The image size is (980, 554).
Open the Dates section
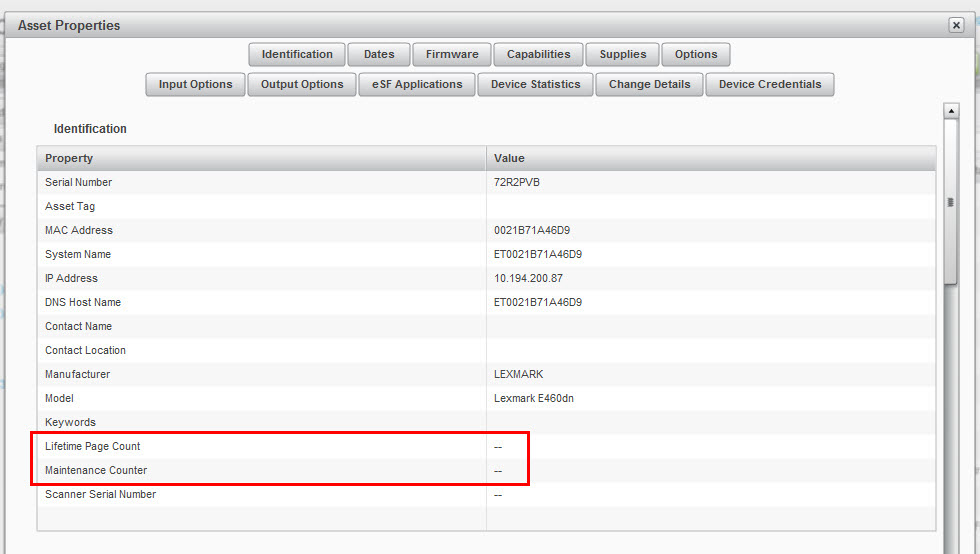(x=379, y=54)
